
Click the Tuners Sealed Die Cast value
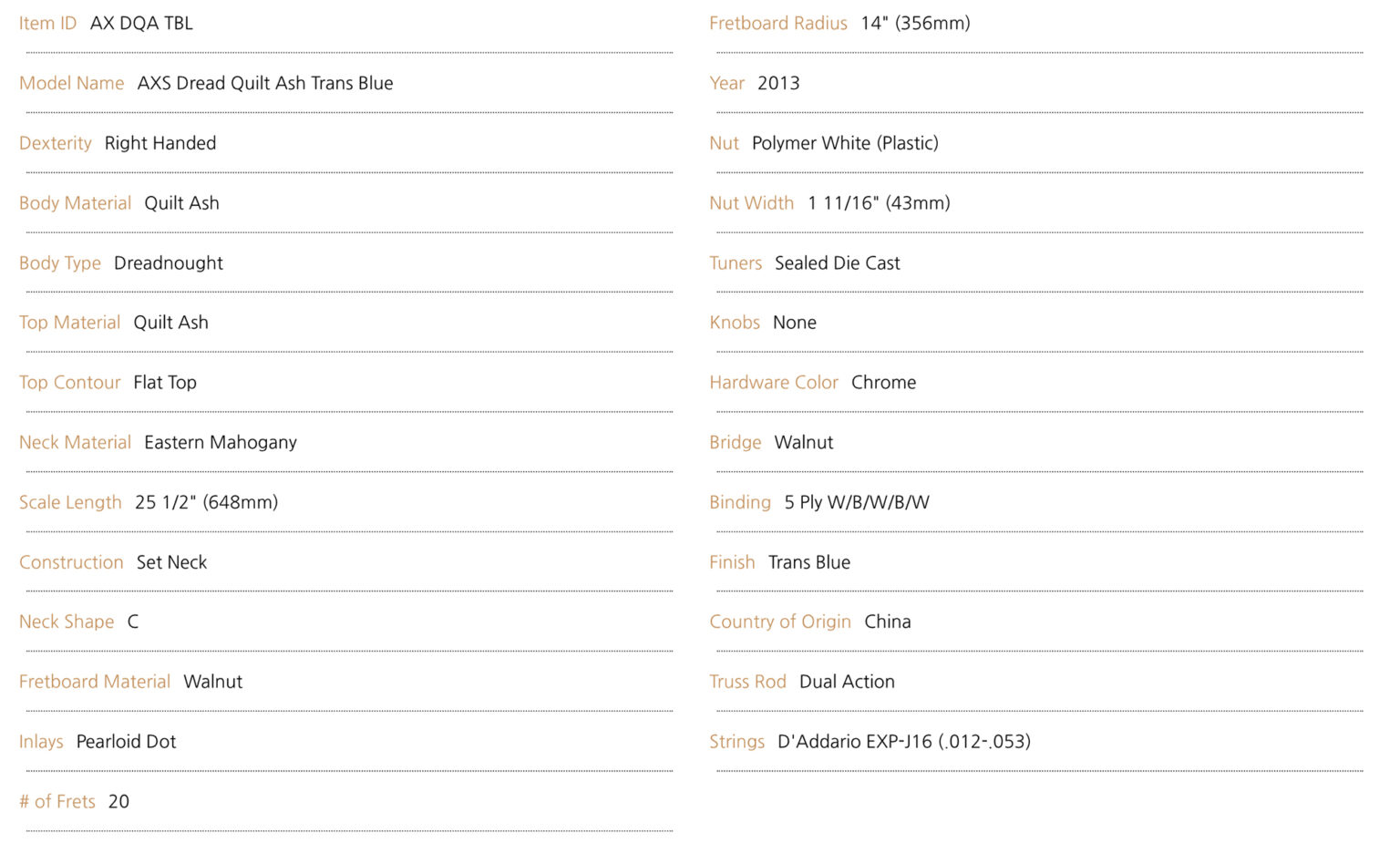[x=837, y=263]
